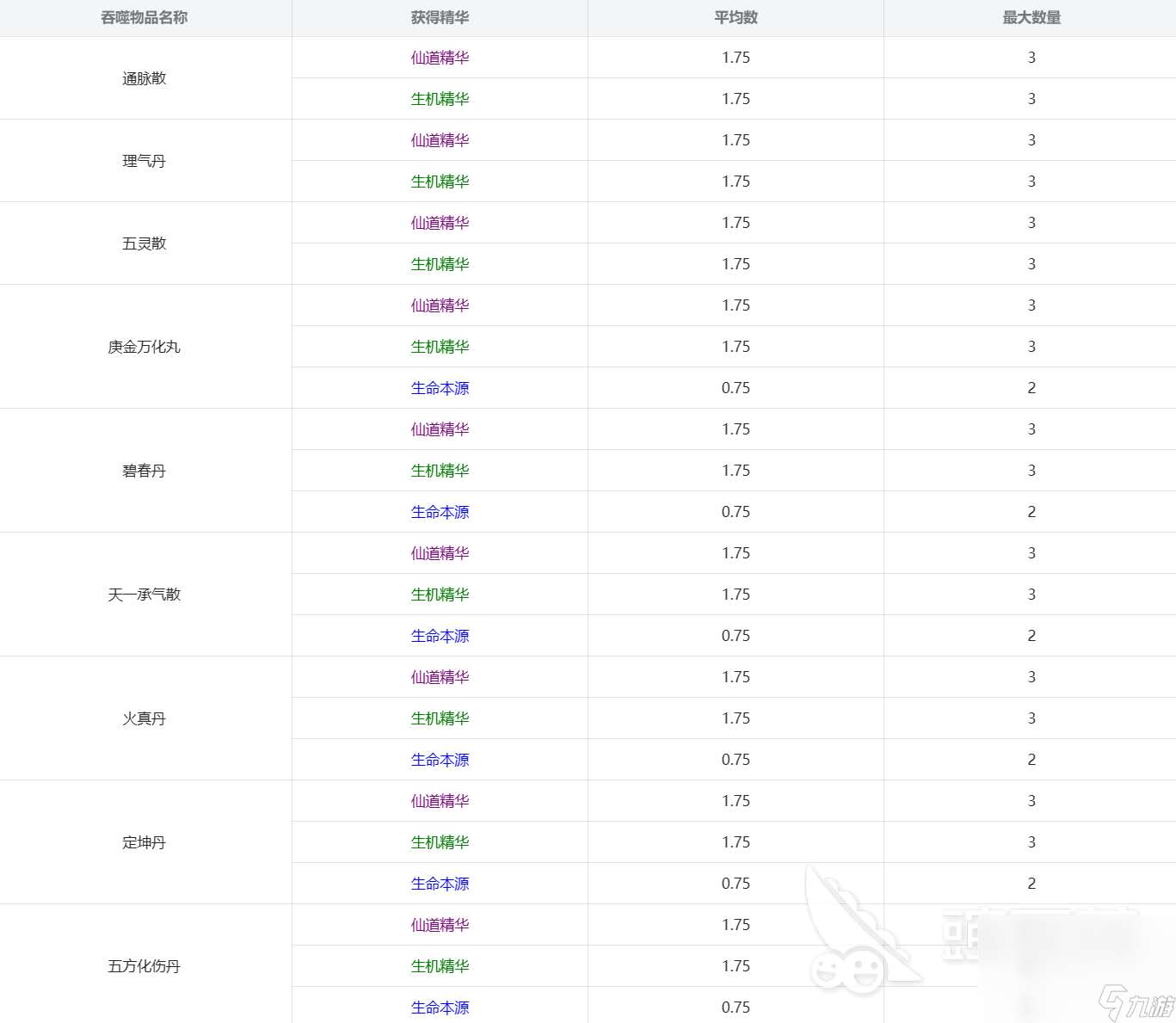Click 生机精华 in the 五方化伤丹 group
Screen dimensions: 1176x1023
[440, 966]
